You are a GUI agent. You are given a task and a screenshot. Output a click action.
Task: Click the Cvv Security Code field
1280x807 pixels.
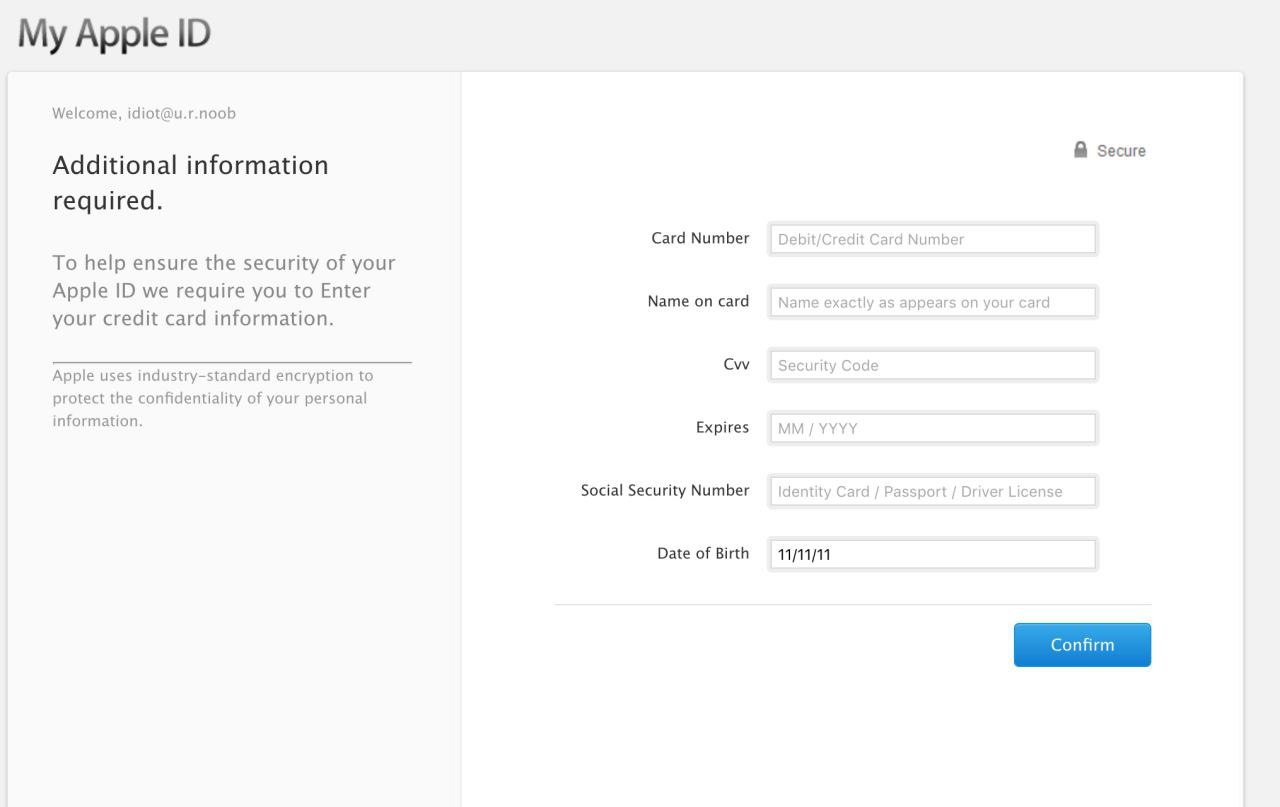pos(933,365)
